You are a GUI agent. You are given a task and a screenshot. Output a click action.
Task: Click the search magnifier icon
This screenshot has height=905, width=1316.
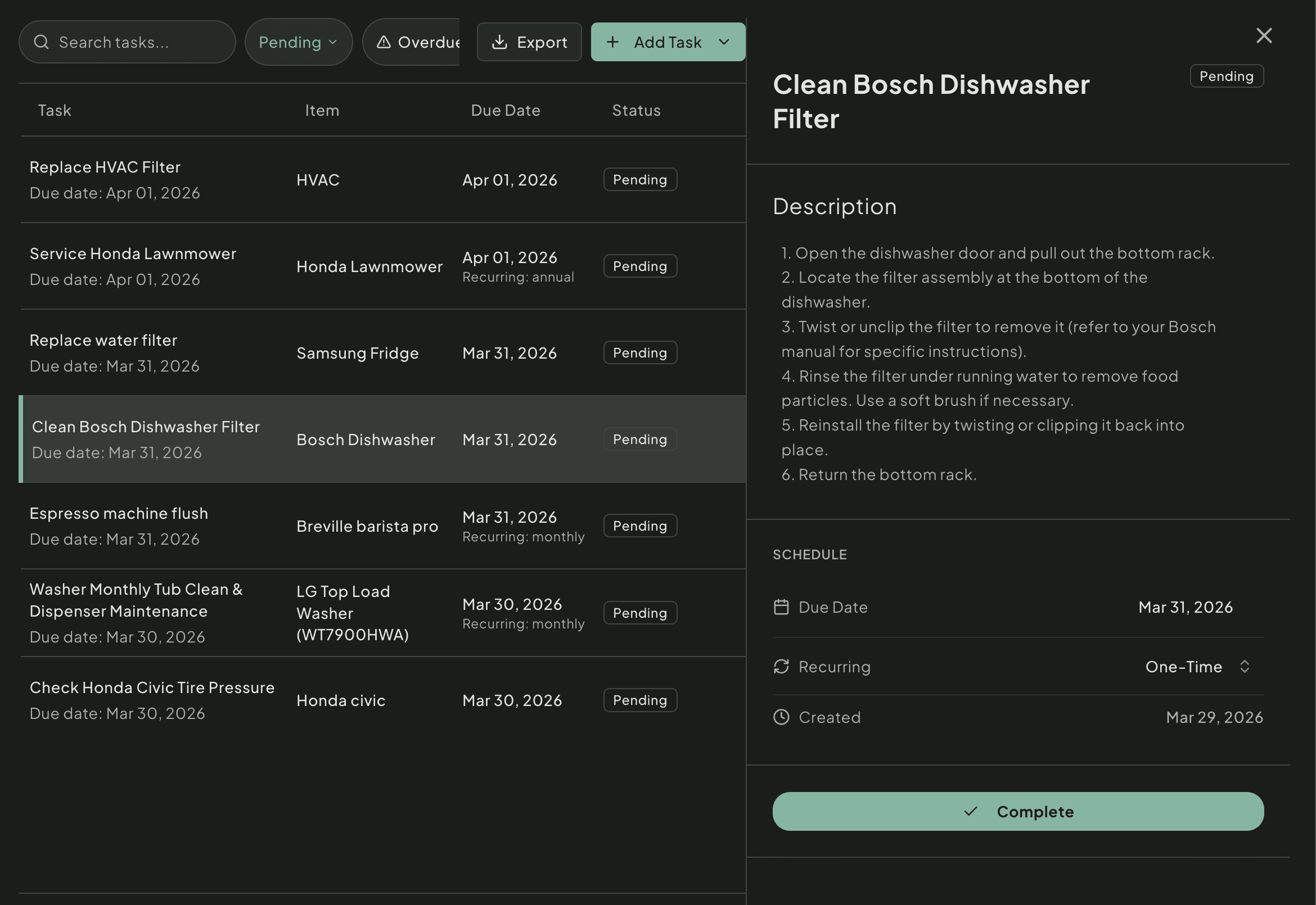(41, 42)
